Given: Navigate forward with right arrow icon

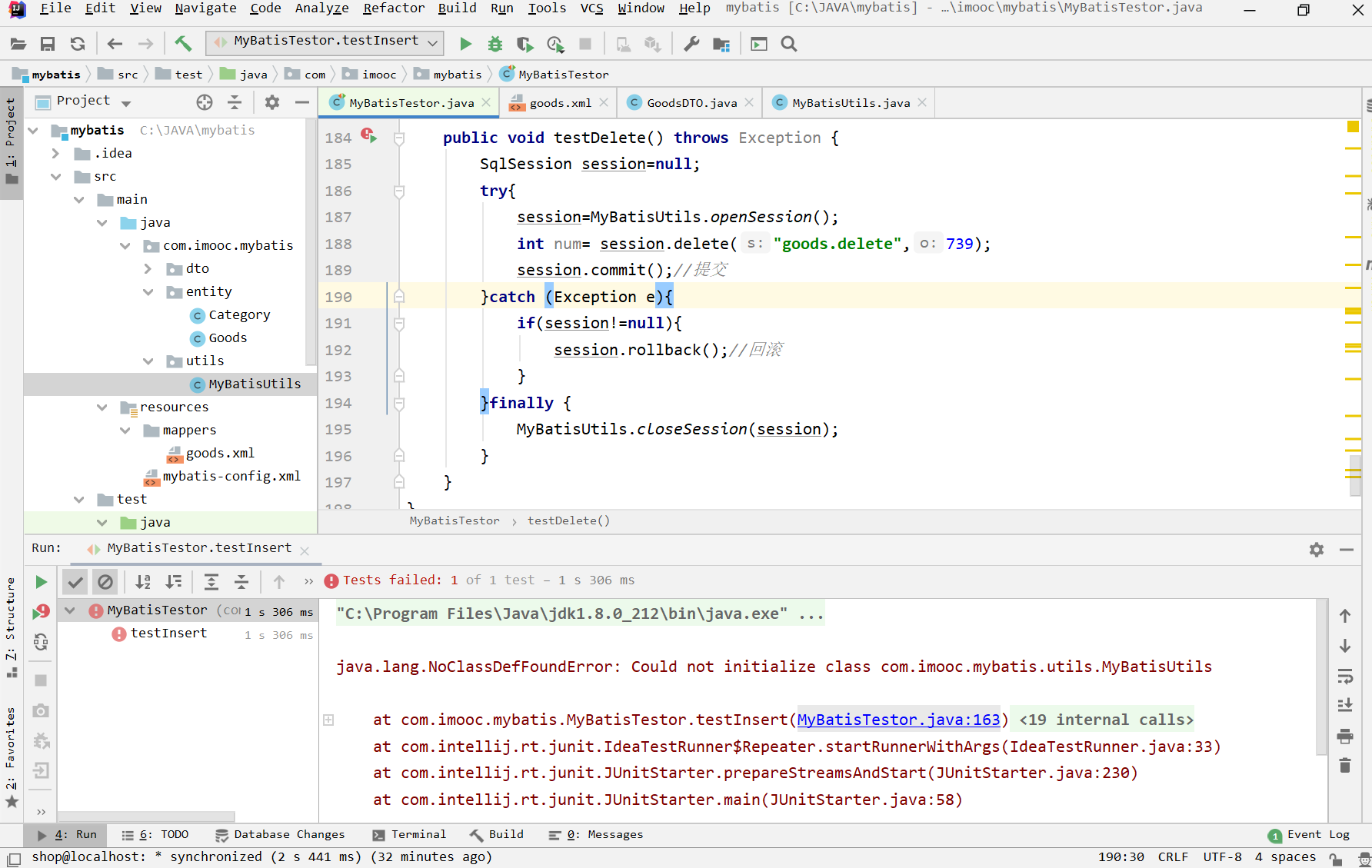Looking at the screenshot, I should [x=145, y=44].
